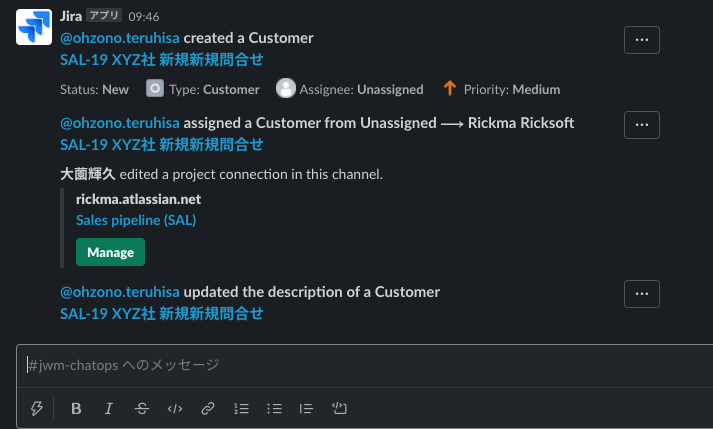The image size is (713, 429).
Task: Open the first SAL-19 XYZ社 issue link
Action: (161, 60)
